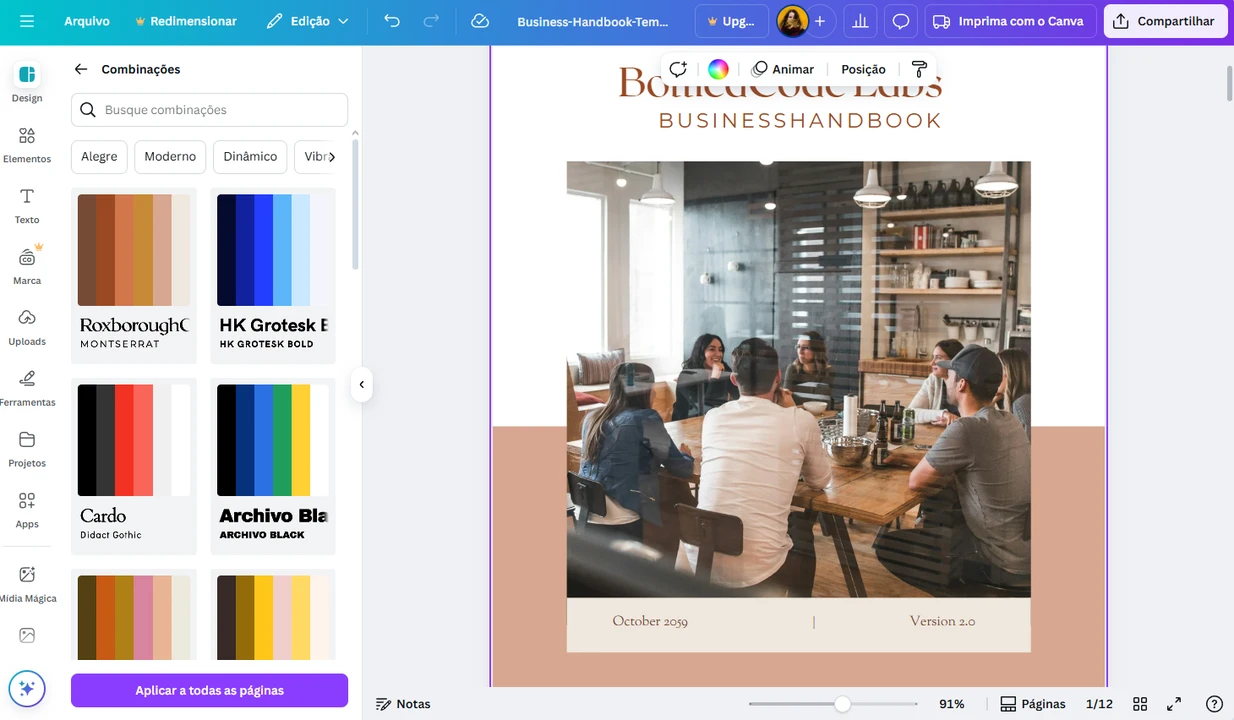Click the Animar button
This screenshot has width=1234, height=720.
[x=783, y=69]
